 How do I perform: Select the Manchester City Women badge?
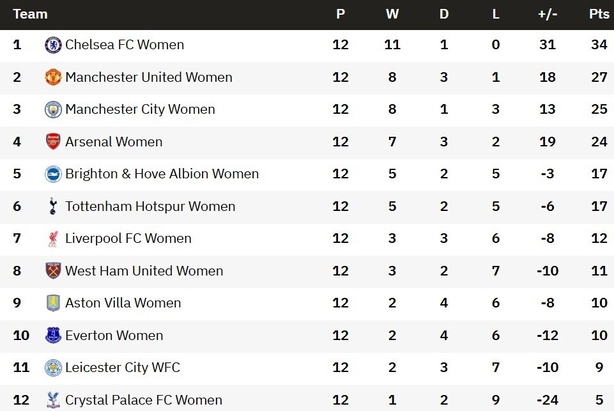coord(53,109)
